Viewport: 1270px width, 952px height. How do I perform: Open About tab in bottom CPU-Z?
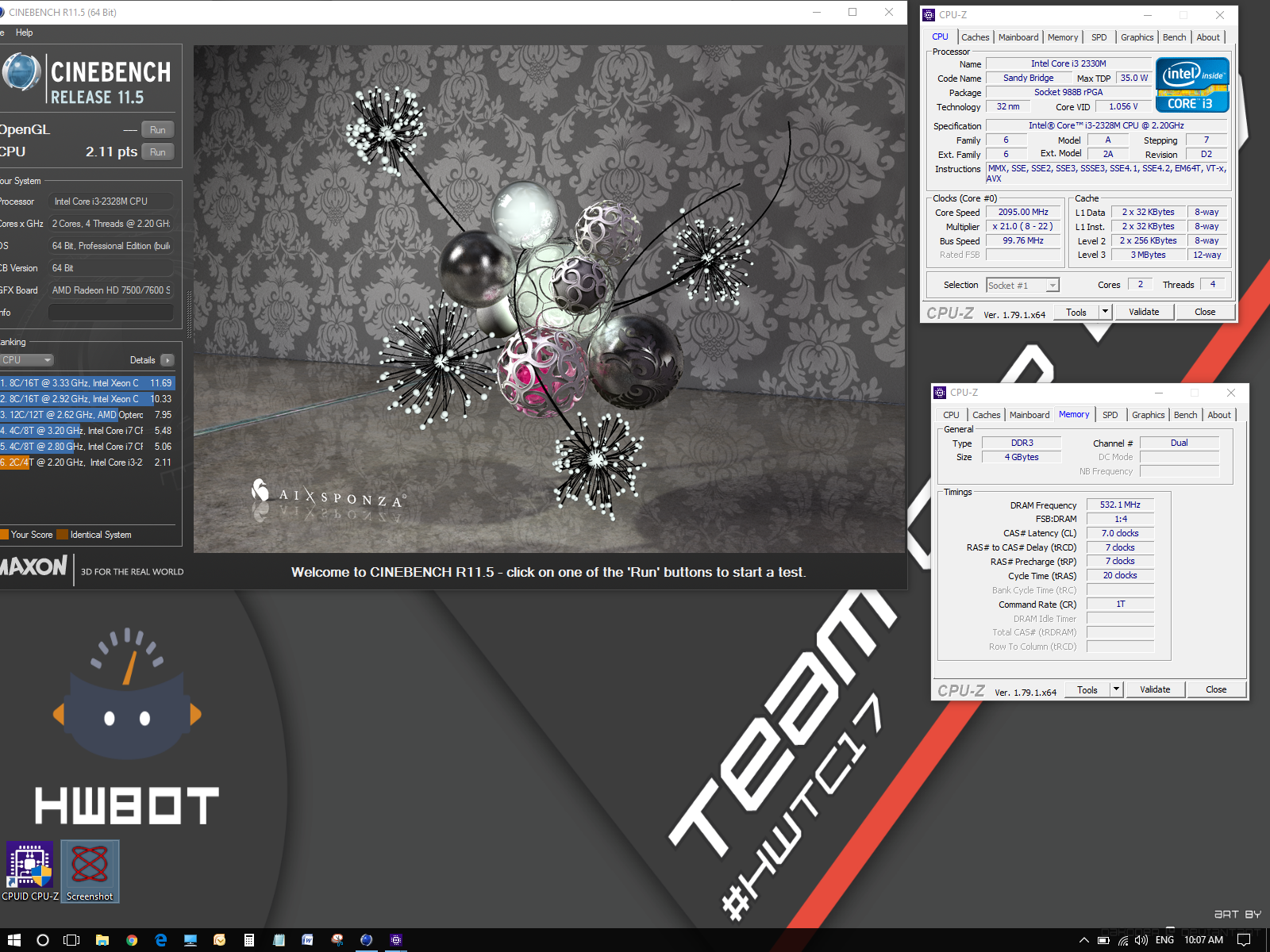(x=1219, y=415)
